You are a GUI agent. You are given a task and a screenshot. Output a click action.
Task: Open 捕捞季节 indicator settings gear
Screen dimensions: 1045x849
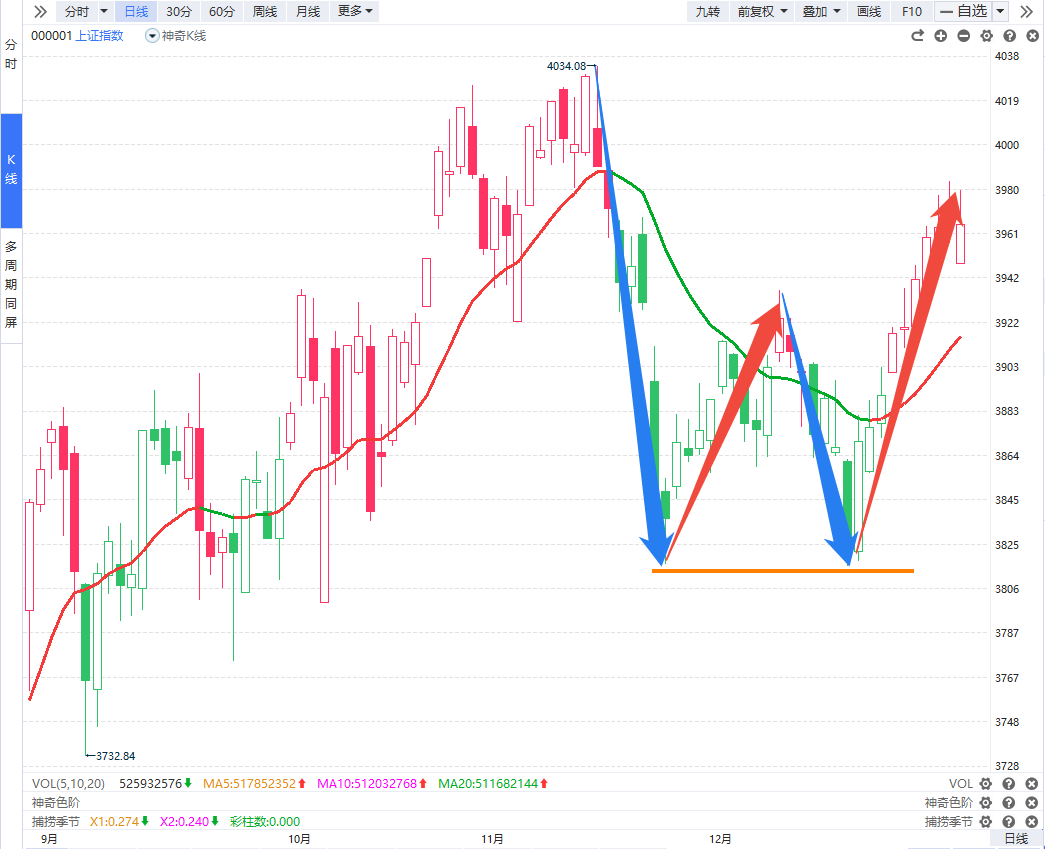coord(986,822)
